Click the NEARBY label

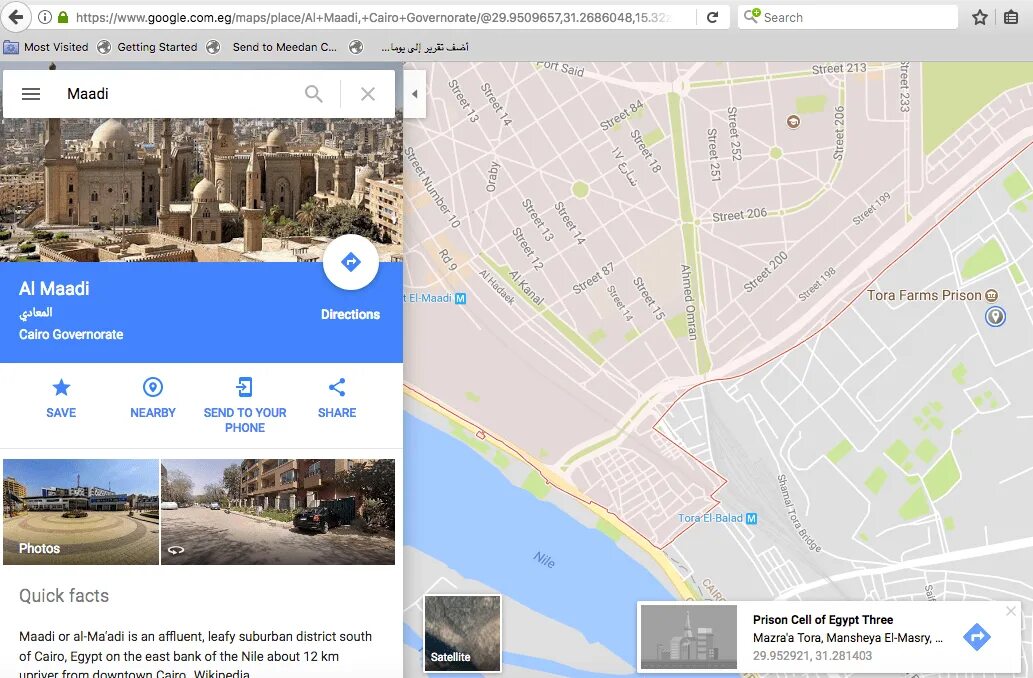pyautogui.click(x=153, y=412)
